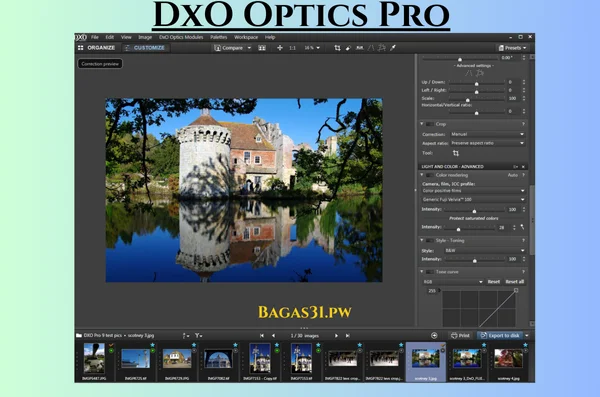The width and height of the screenshot is (600, 397).
Task: Switch to the CUSTOMIZE tab
Action: (x=145, y=48)
